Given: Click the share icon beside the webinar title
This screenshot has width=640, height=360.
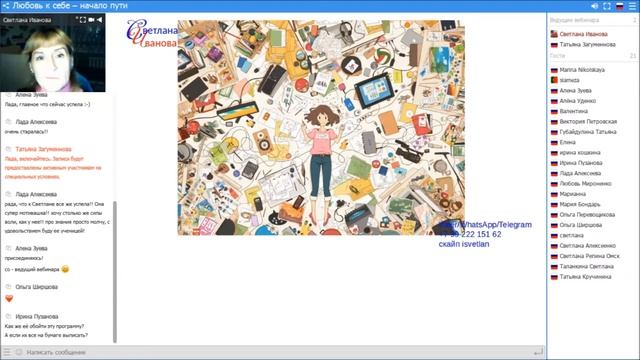Looking at the screenshot, I should pos(6,6).
